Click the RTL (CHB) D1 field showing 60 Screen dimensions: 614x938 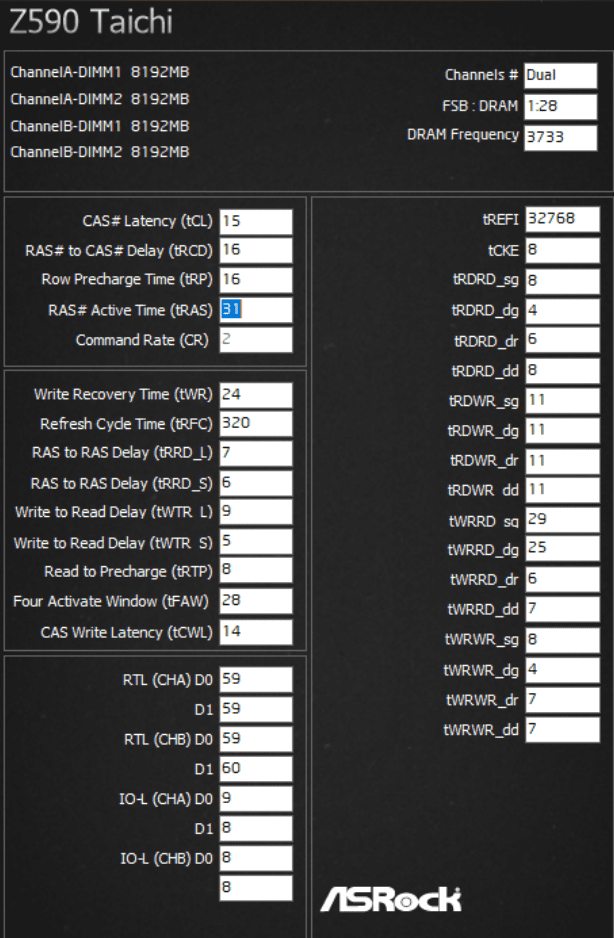pos(256,769)
